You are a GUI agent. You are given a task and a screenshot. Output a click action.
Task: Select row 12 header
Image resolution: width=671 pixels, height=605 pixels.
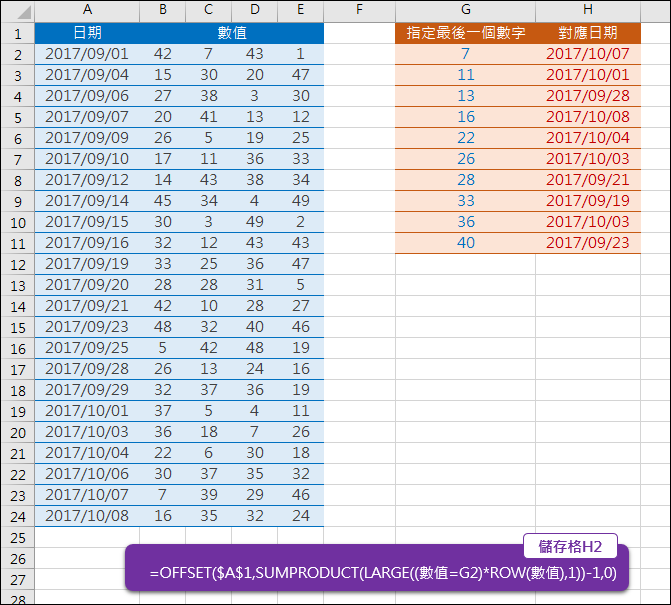[18, 264]
